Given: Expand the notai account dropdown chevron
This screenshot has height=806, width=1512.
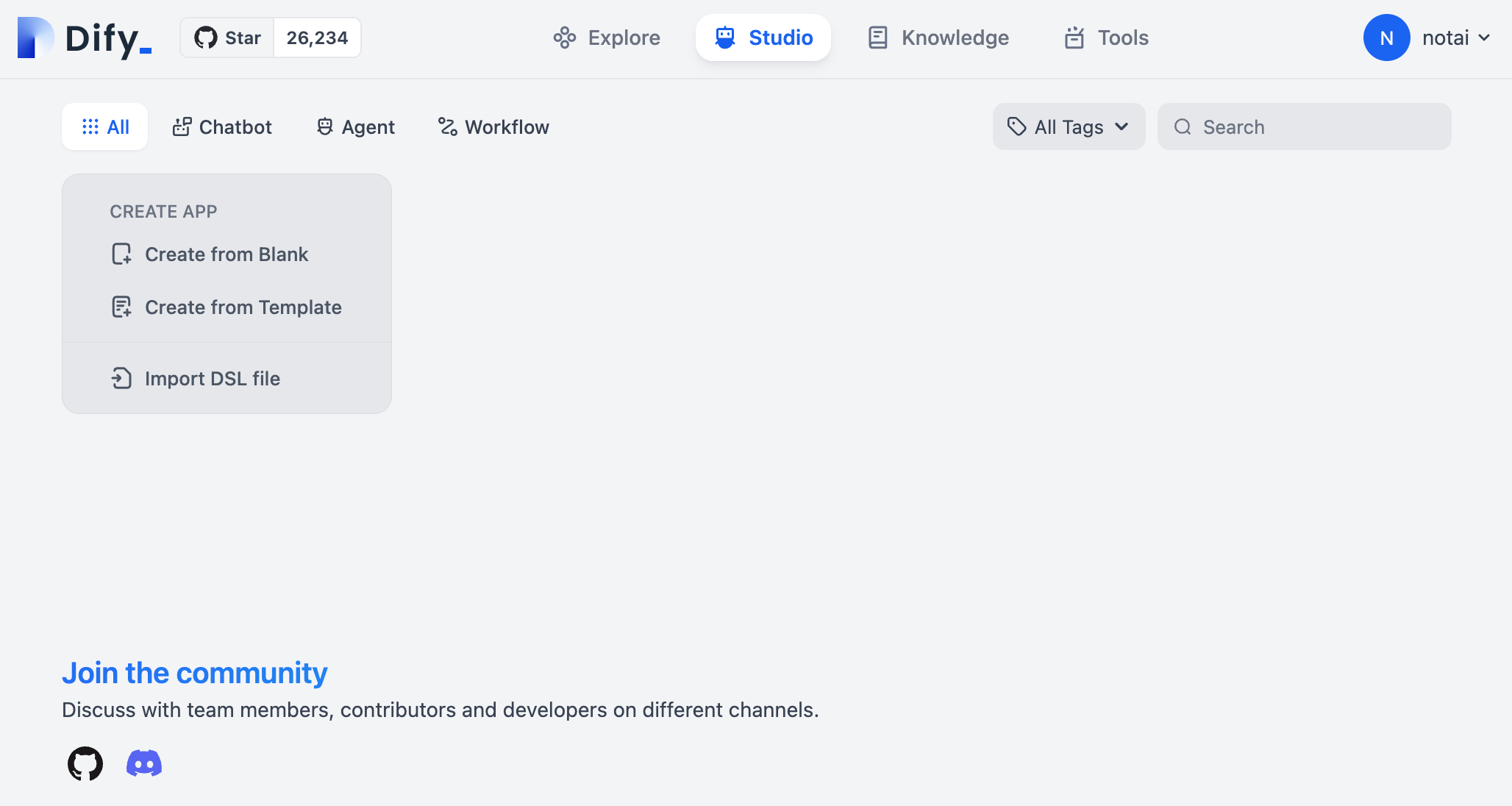Looking at the screenshot, I should [1485, 38].
